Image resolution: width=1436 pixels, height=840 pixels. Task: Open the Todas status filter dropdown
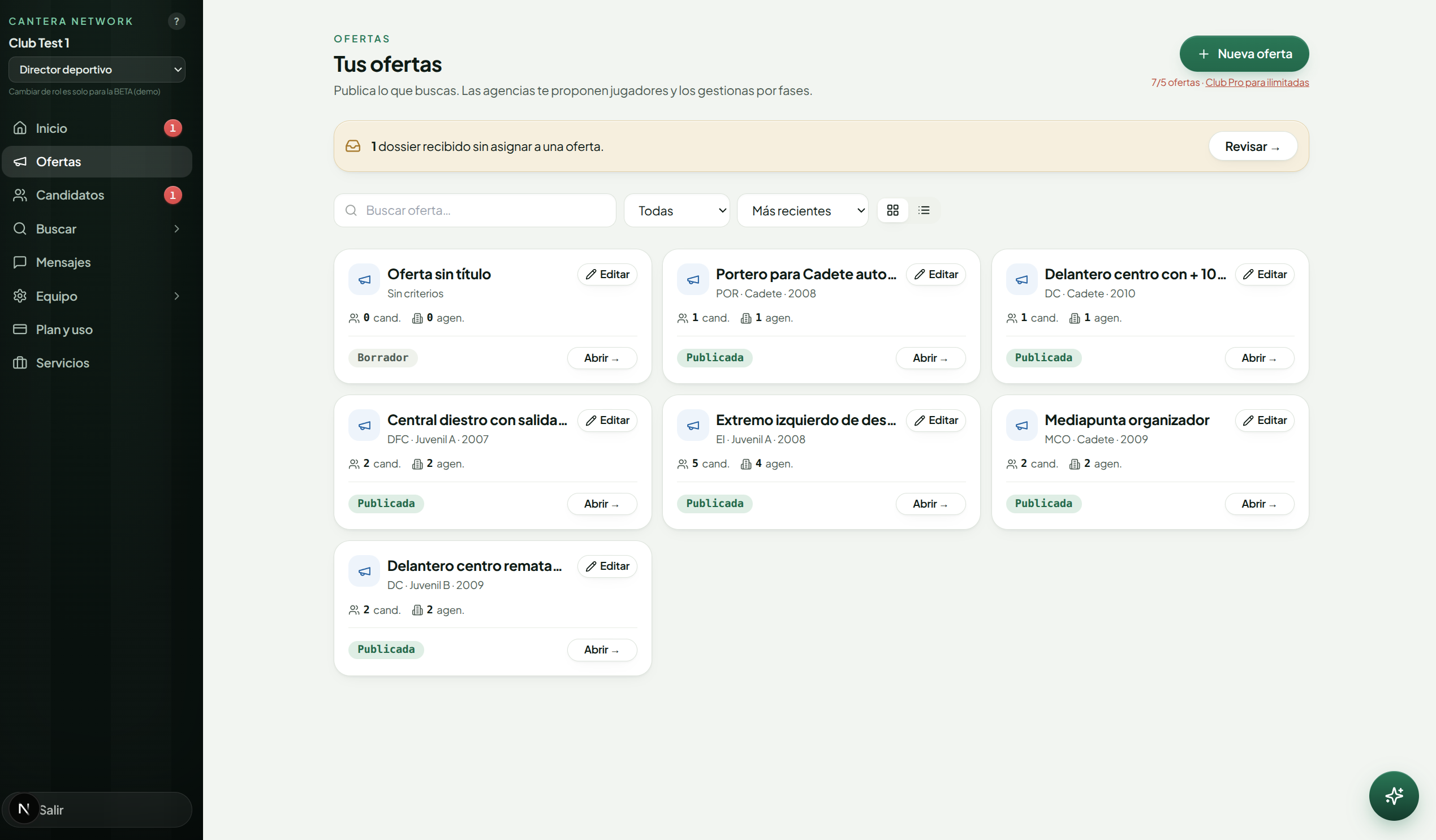pos(676,210)
